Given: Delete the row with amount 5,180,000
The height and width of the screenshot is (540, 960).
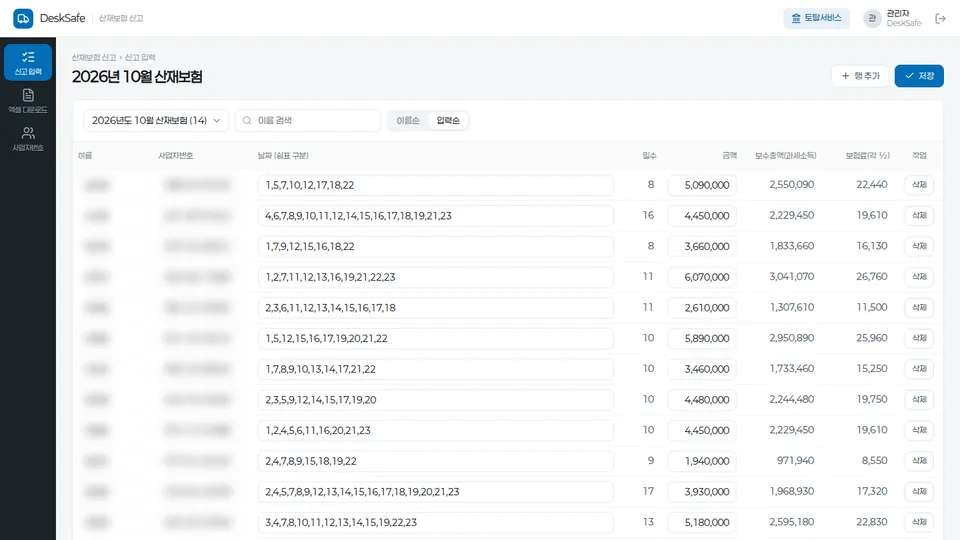Looking at the screenshot, I should [x=919, y=522].
